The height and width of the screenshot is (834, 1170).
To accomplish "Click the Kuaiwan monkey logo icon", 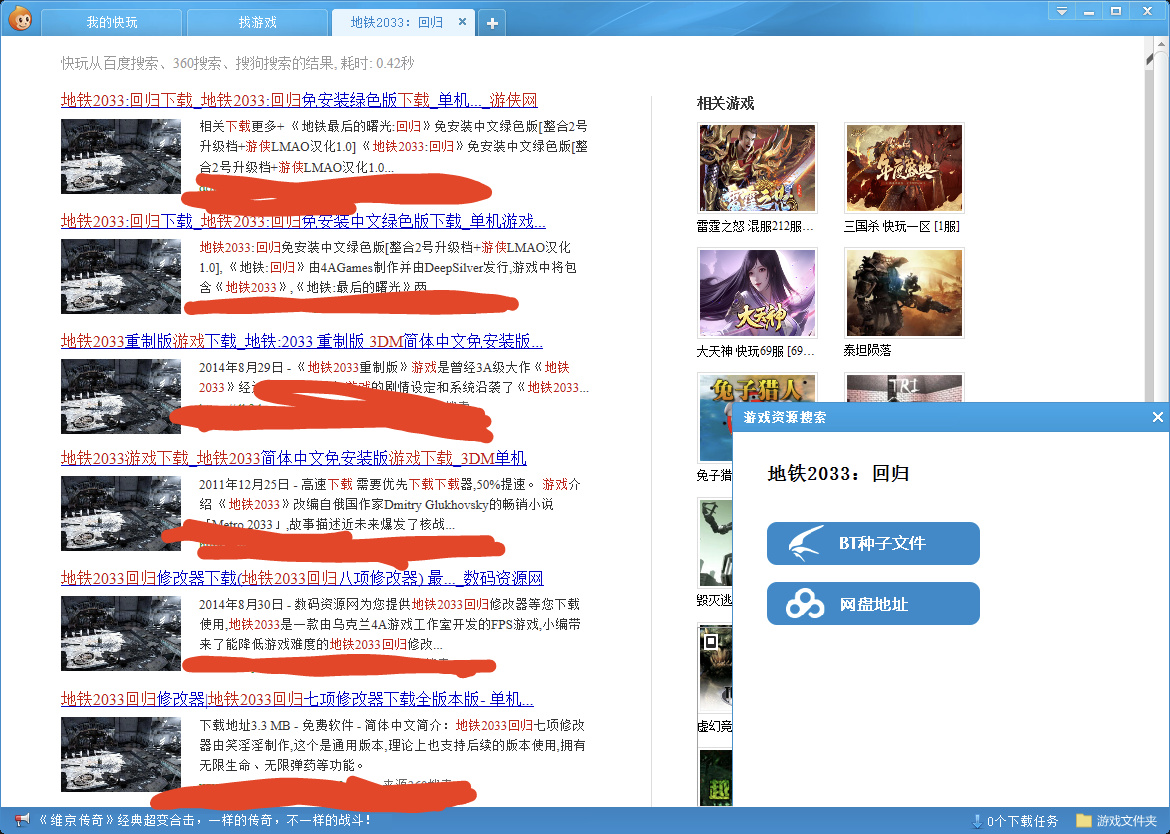I will 20,19.
